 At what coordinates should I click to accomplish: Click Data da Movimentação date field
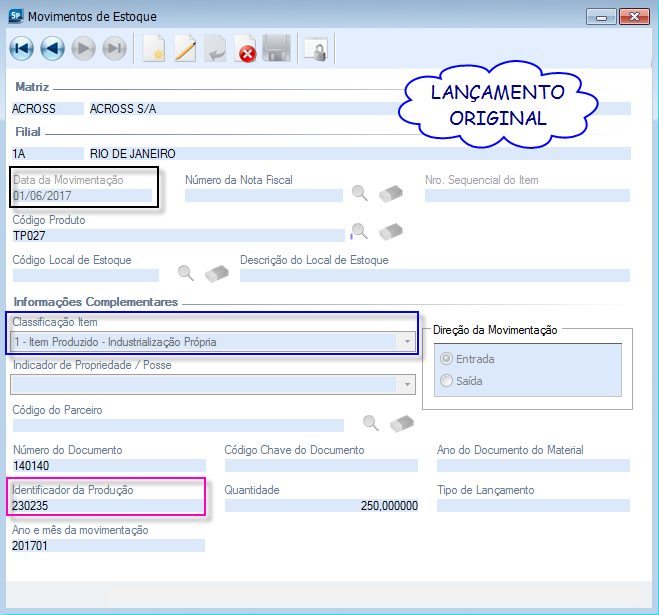coord(82,195)
